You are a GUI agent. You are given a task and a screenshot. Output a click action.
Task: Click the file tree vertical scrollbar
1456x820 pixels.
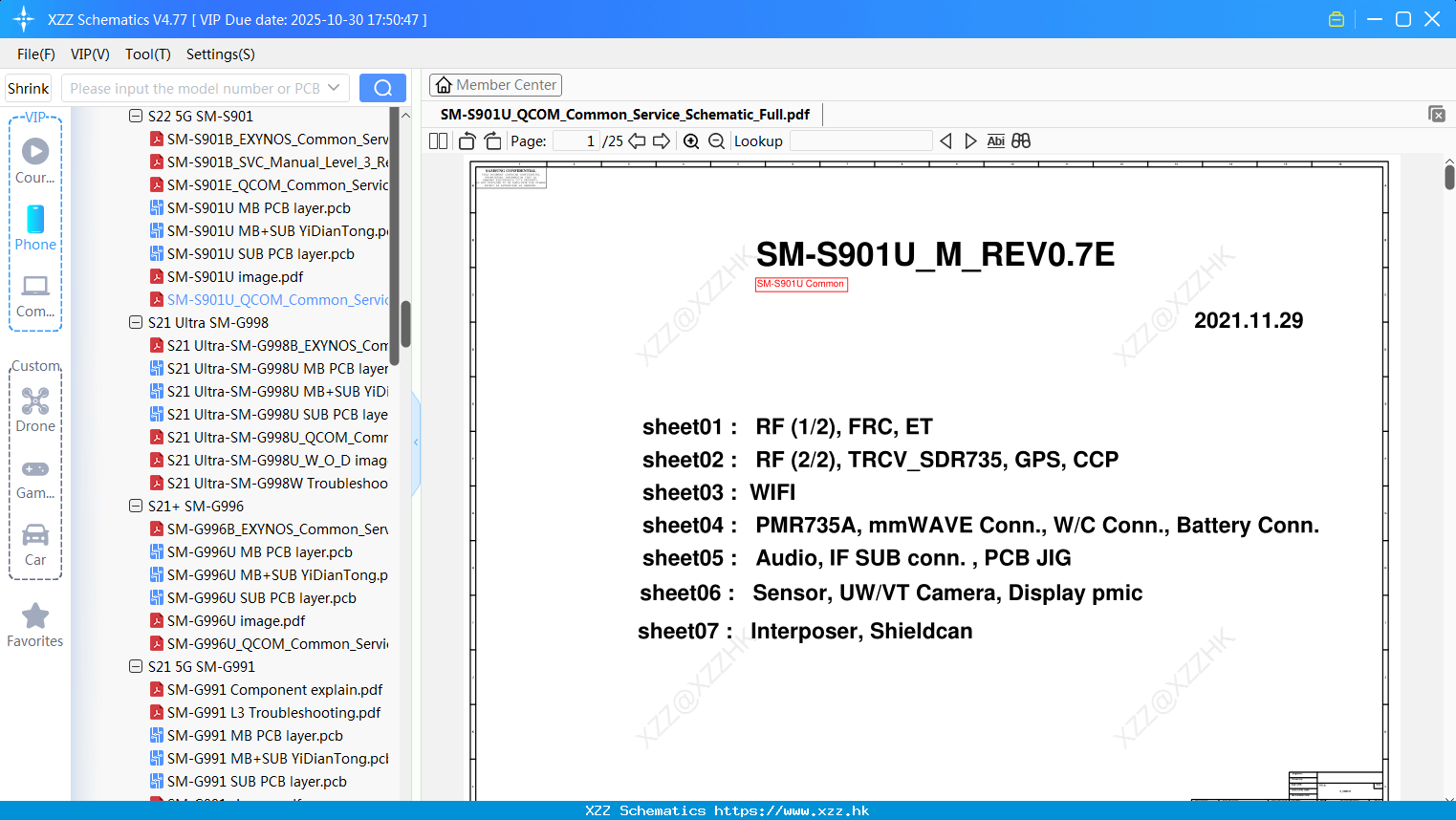pyautogui.click(x=405, y=325)
